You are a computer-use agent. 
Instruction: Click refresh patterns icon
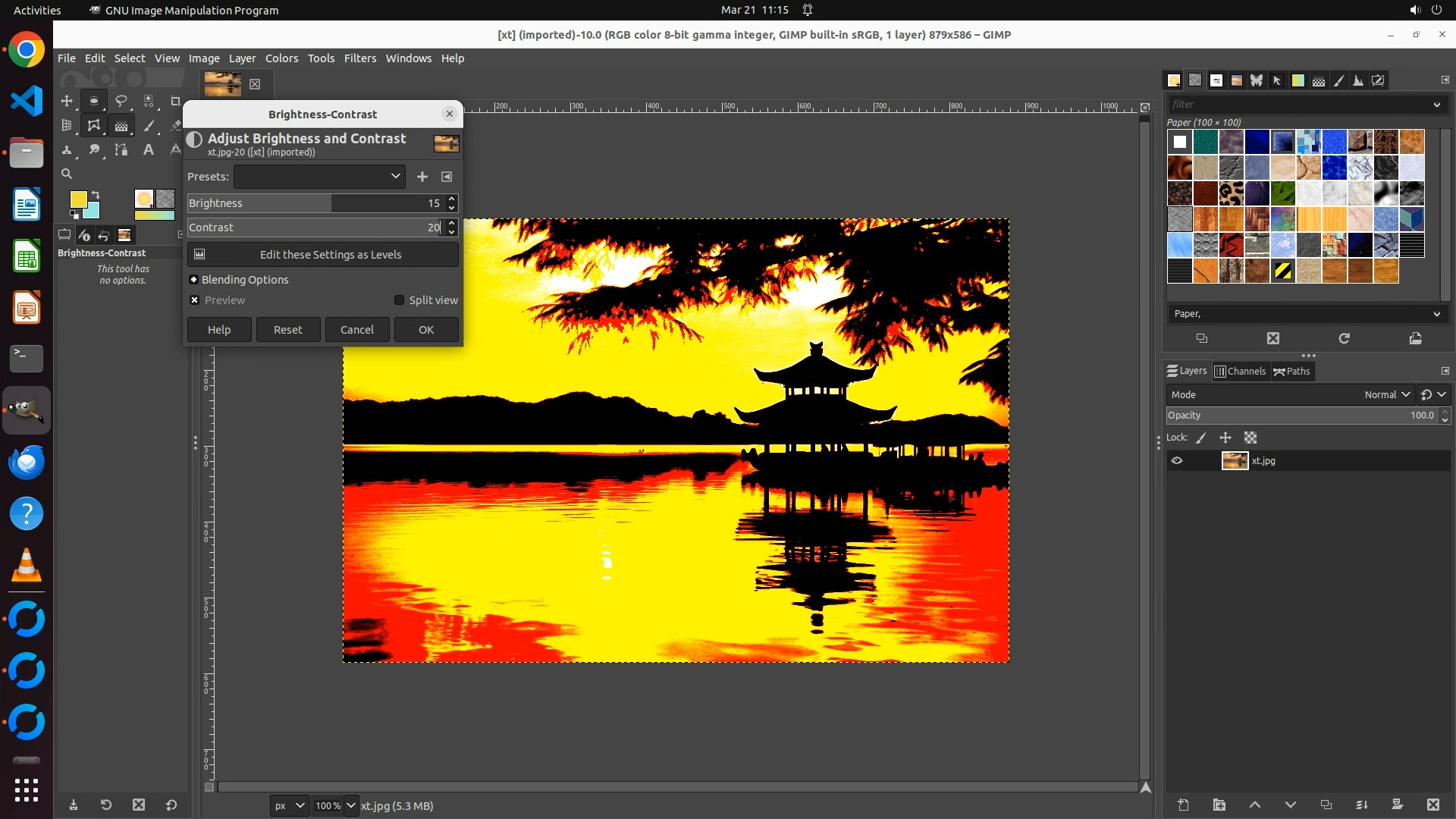(1344, 338)
